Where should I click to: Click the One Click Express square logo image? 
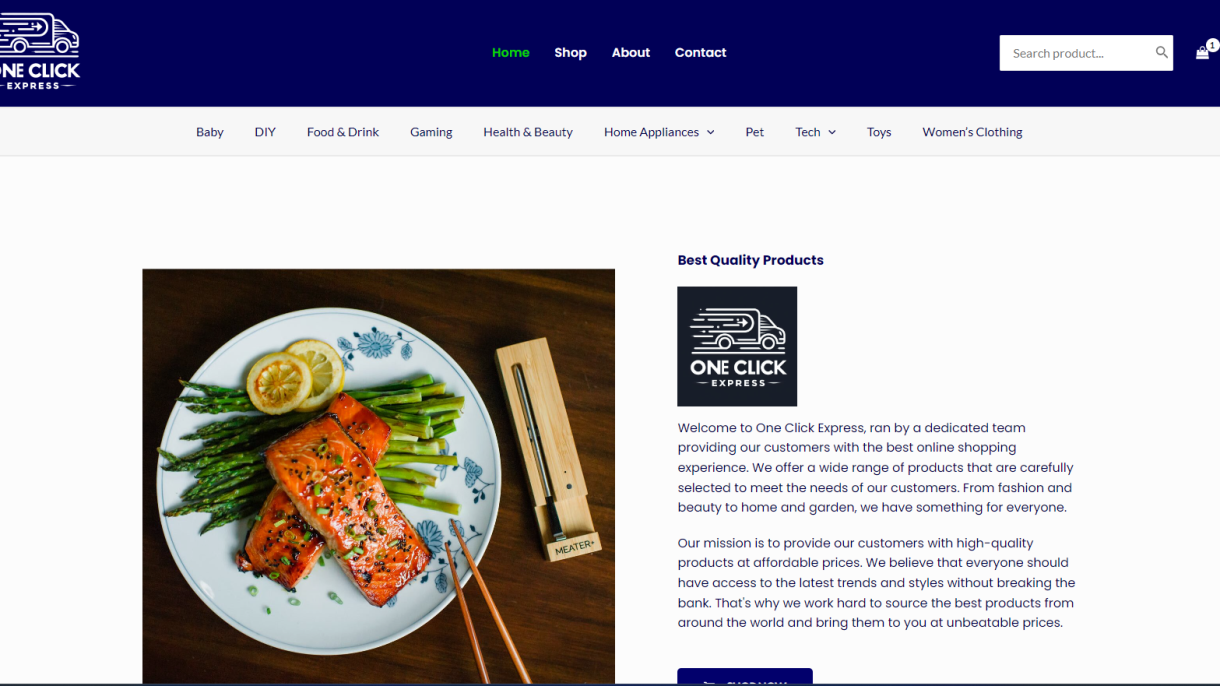737,346
